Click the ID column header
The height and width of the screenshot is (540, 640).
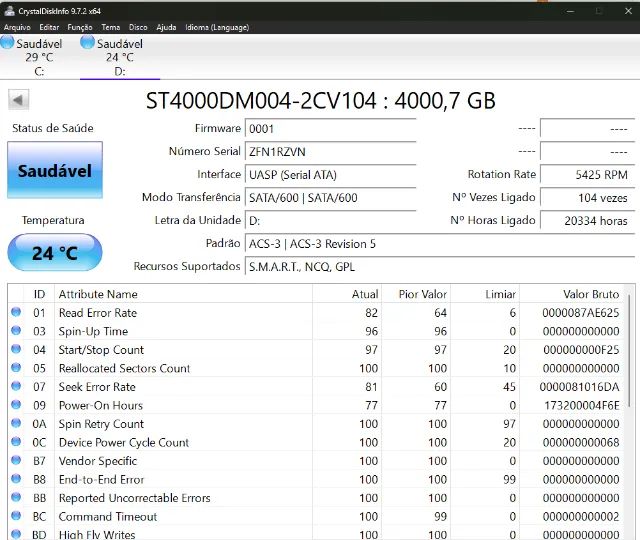point(39,294)
